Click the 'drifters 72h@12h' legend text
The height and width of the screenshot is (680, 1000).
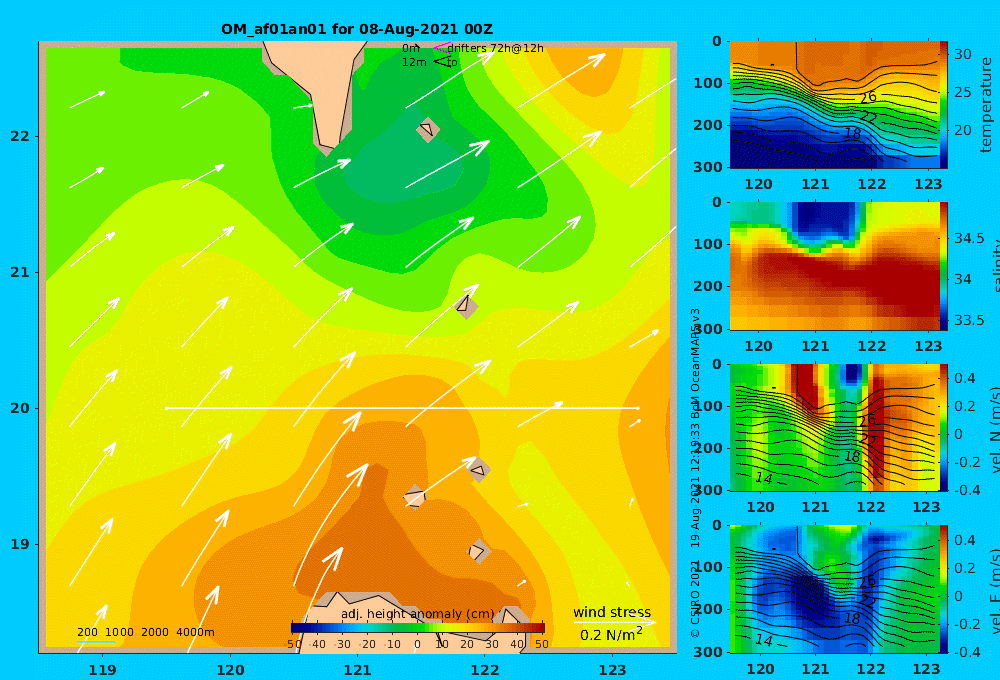pos(496,48)
